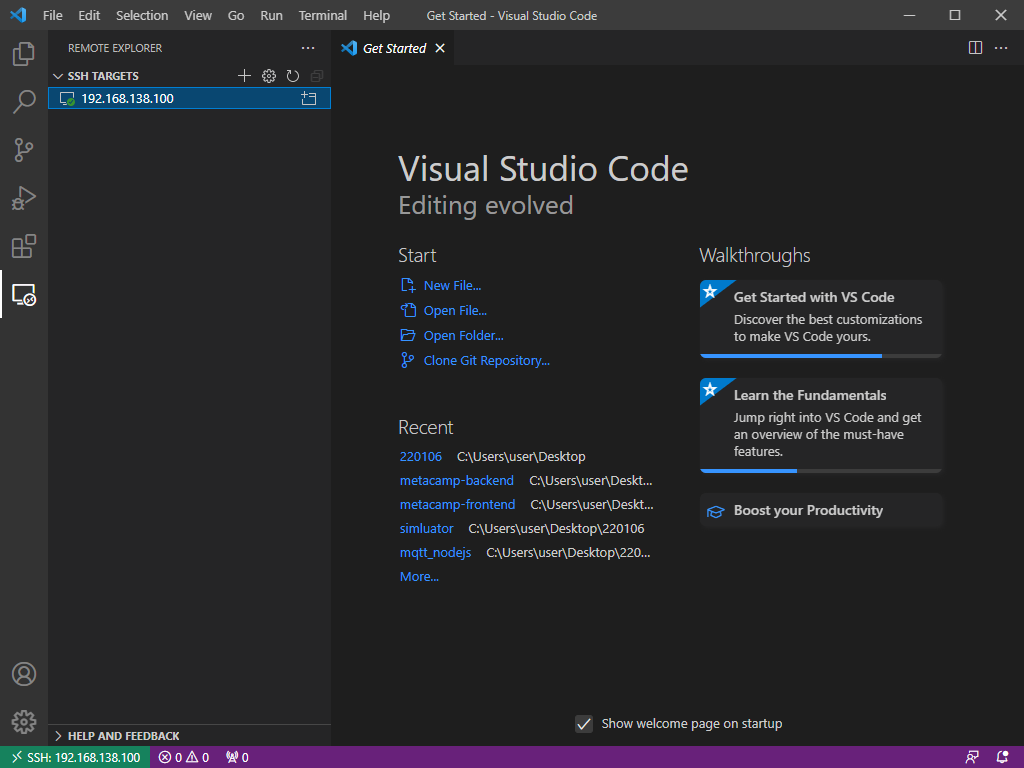Screen dimensions: 1024x768
Task: Open the Terminal menu
Action: pos(323,15)
